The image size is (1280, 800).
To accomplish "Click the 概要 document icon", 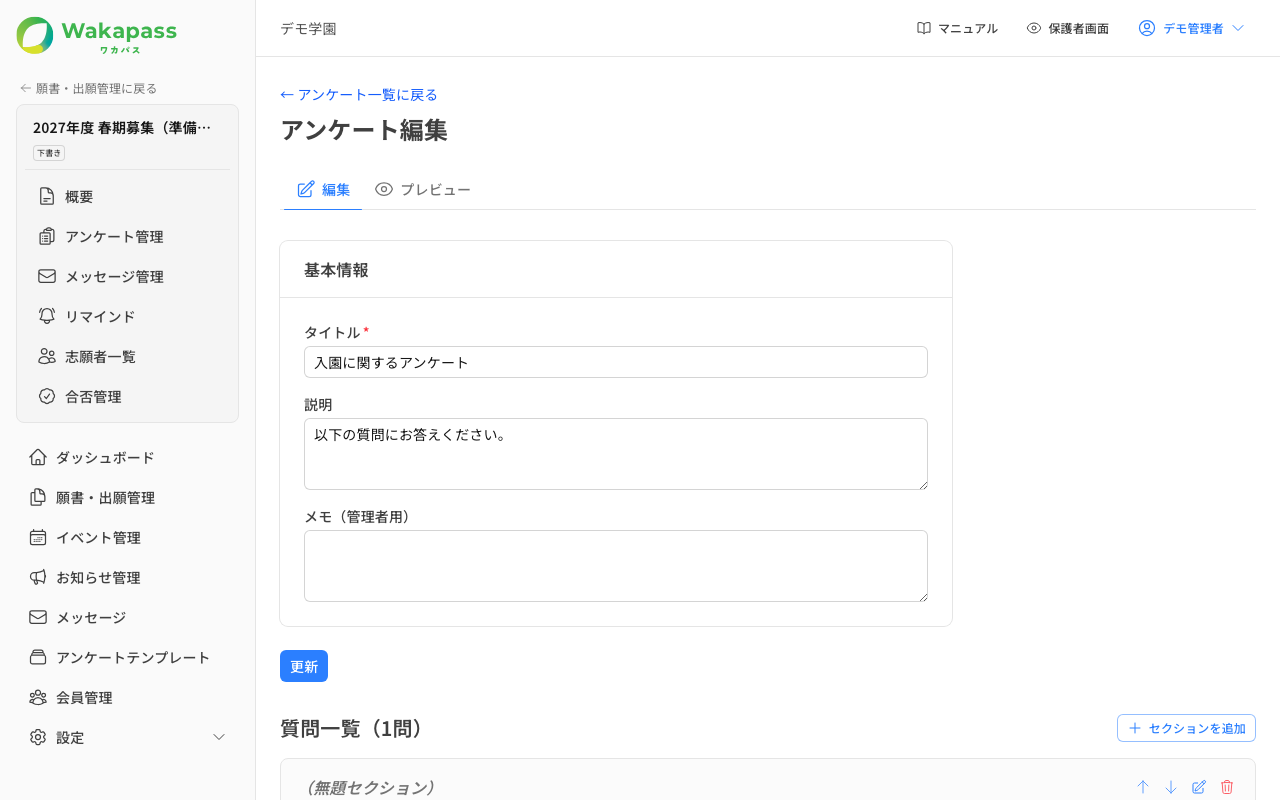I will (x=47, y=196).
